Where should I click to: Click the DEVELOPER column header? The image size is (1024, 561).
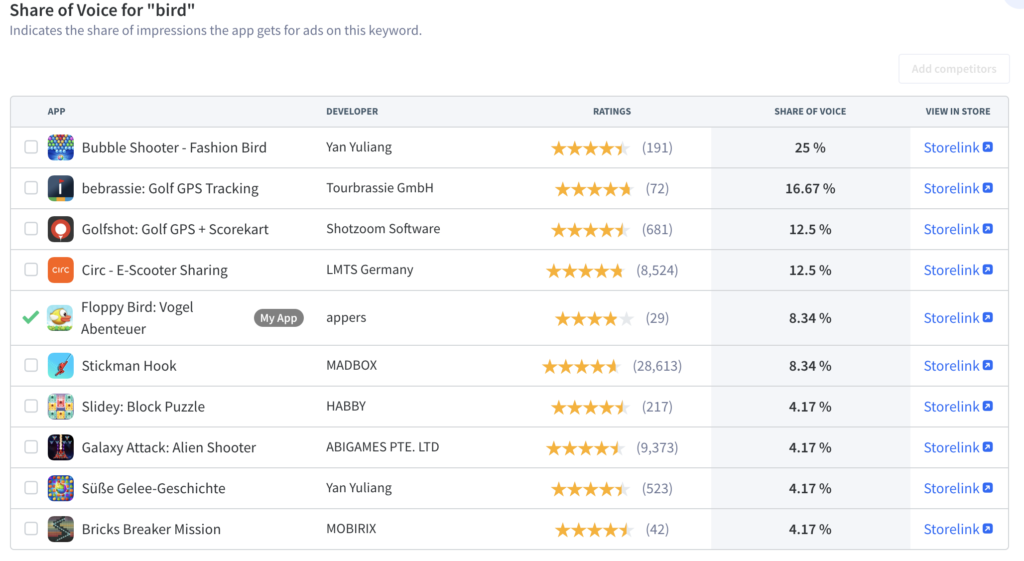352,111
